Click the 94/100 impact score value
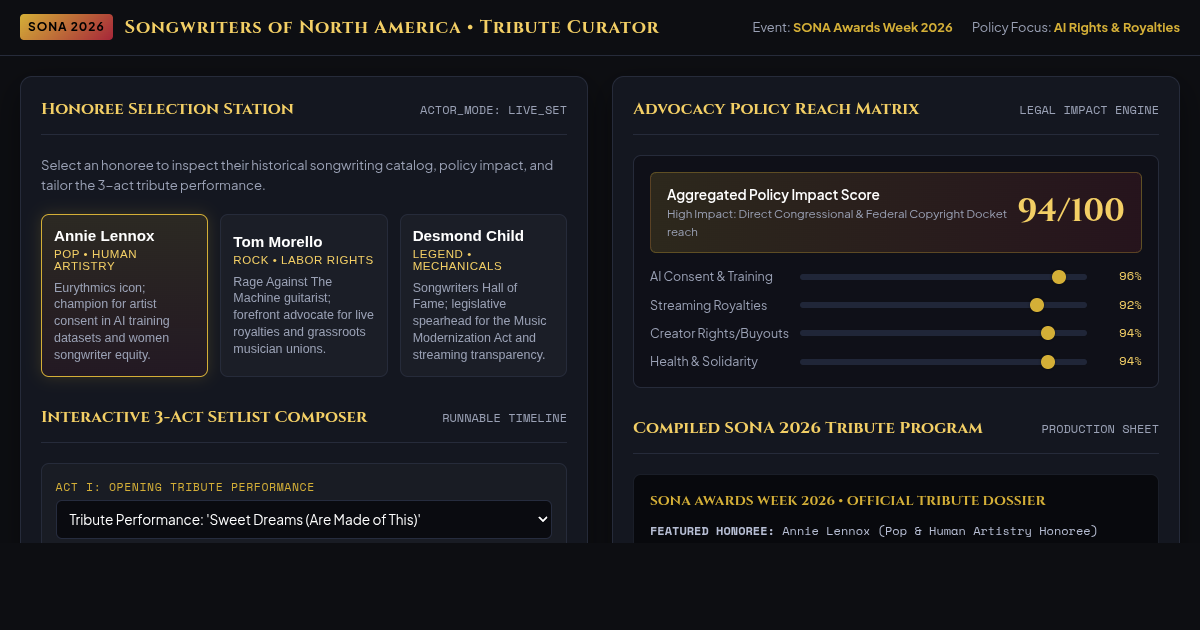 (1071, 211)
